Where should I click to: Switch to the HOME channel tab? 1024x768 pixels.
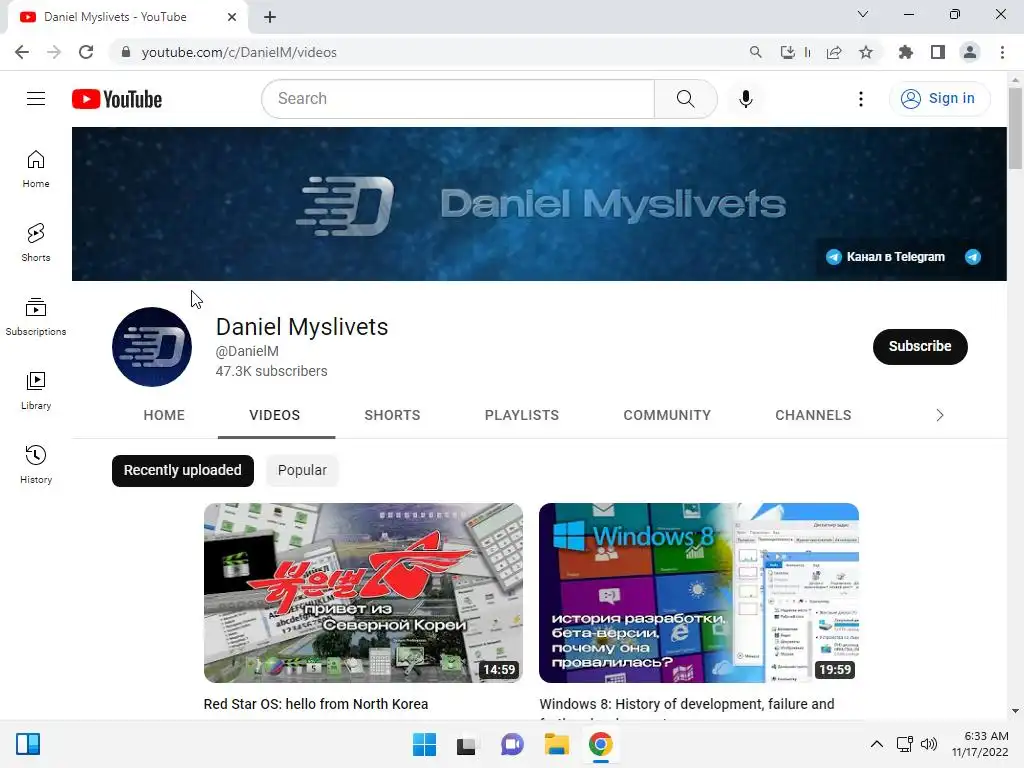(164, 415)
